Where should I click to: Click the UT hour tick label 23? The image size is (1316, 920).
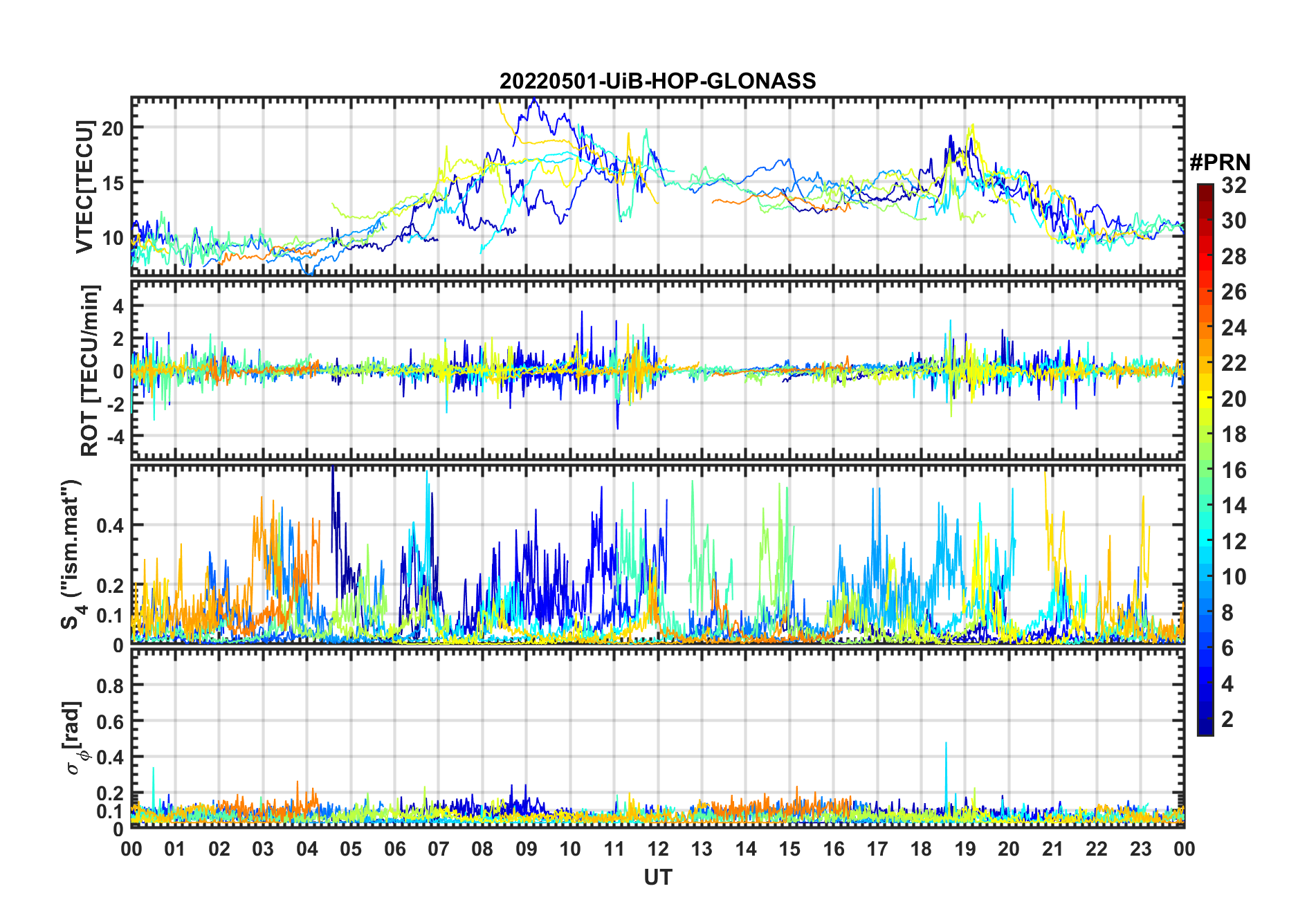click(x=1140, y=849)
